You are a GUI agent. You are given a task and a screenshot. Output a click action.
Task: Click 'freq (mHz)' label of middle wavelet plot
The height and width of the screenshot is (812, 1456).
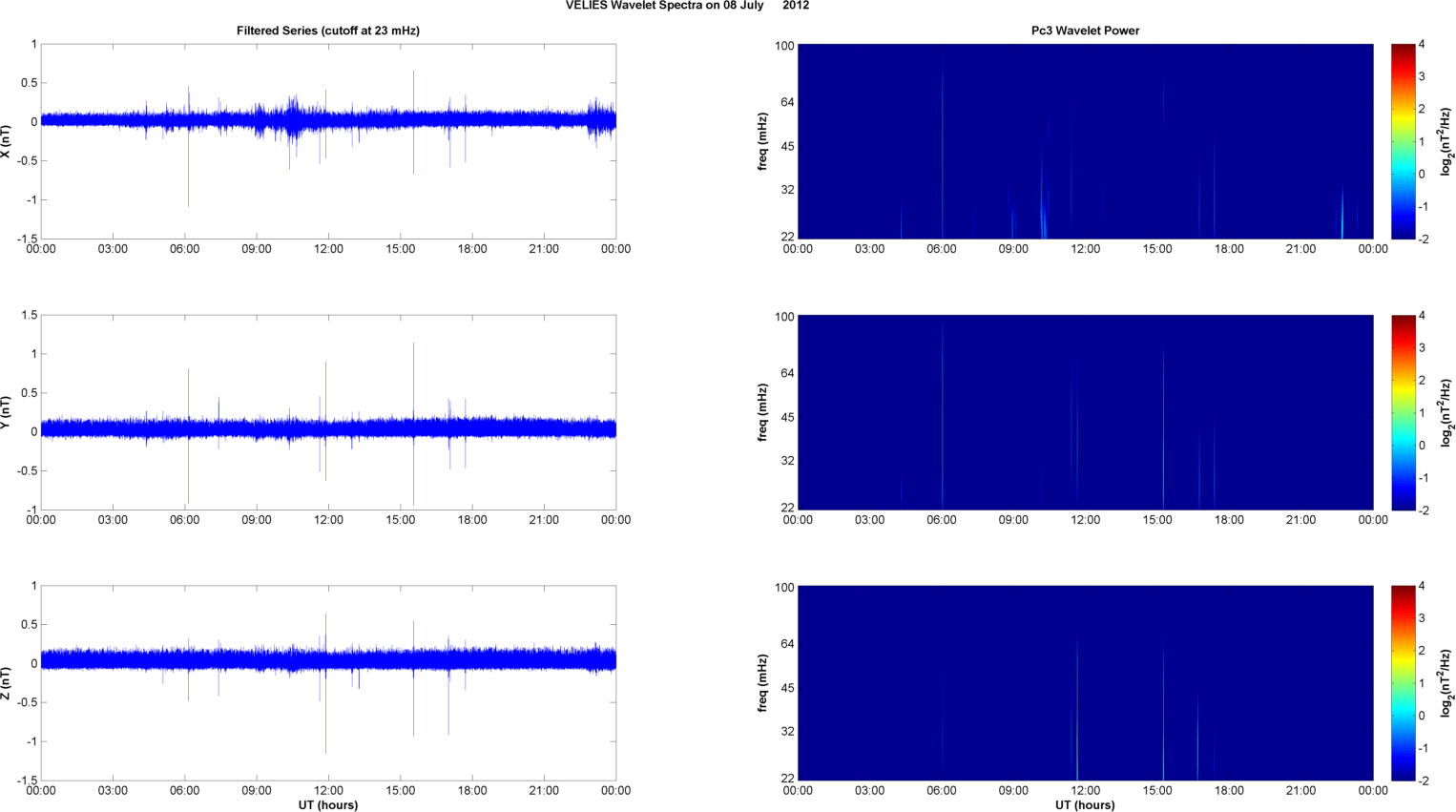(762, 412)
